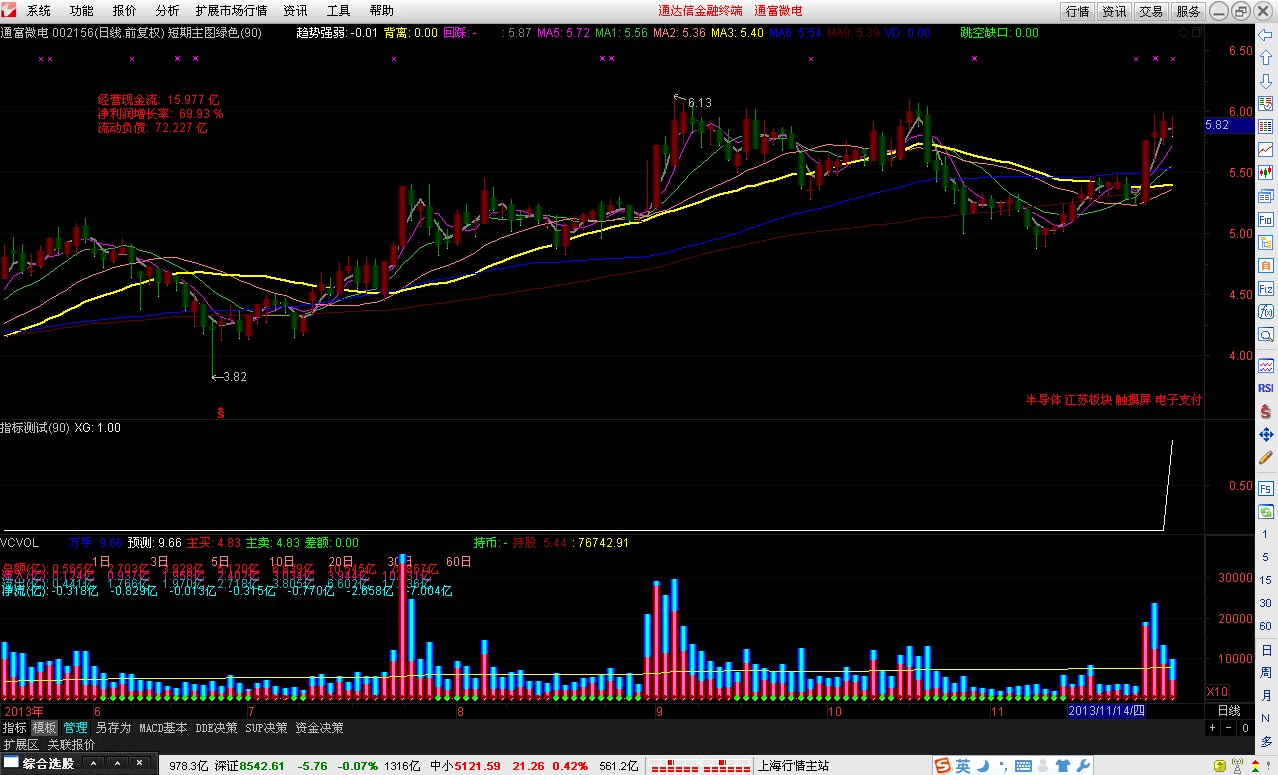Open the f(x) formula icon
Image resolution: width=1278 pixels, height=775 pixels.
(x=1266, y=312)
